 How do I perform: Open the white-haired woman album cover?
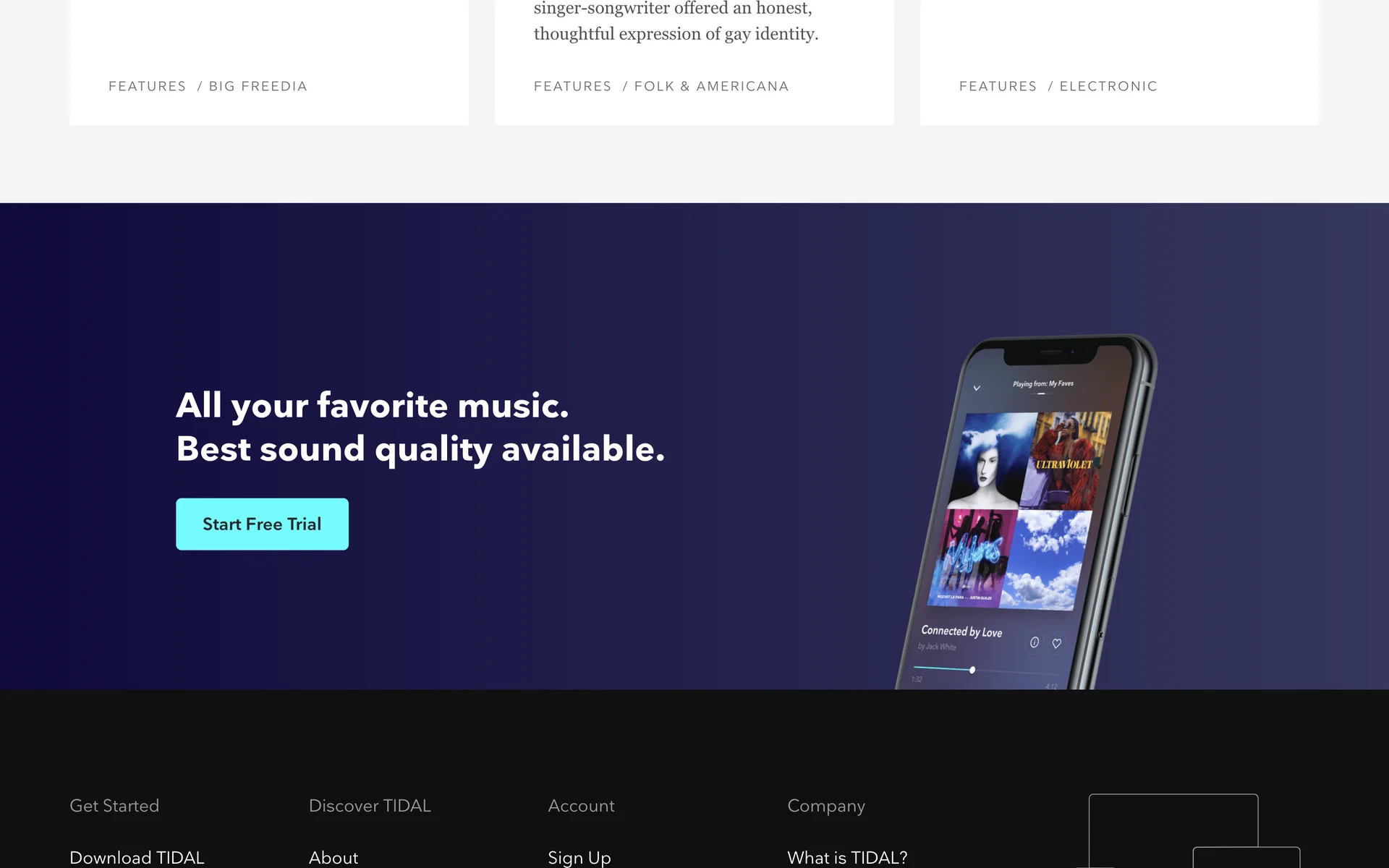(x=992, y=460)
